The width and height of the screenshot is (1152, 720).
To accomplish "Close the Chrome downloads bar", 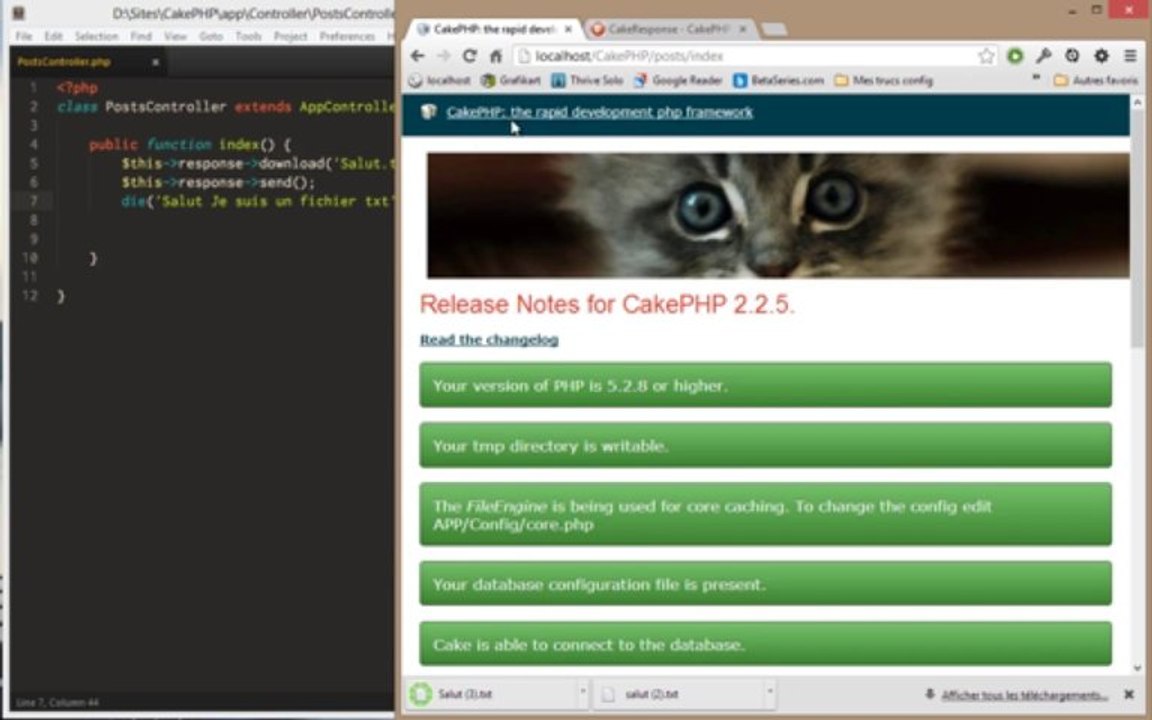I will (1128, 694).
